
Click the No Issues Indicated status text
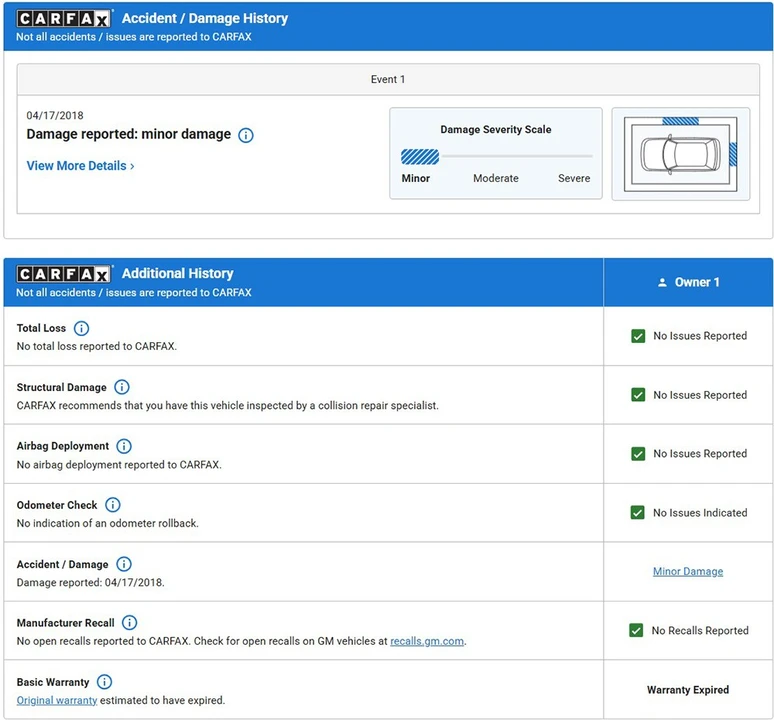700,513
